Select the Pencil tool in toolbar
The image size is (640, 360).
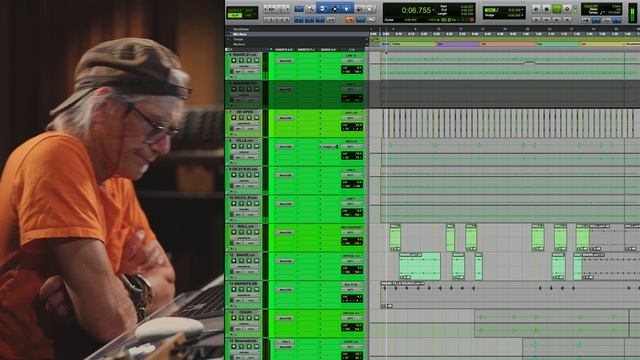[370, 9]
